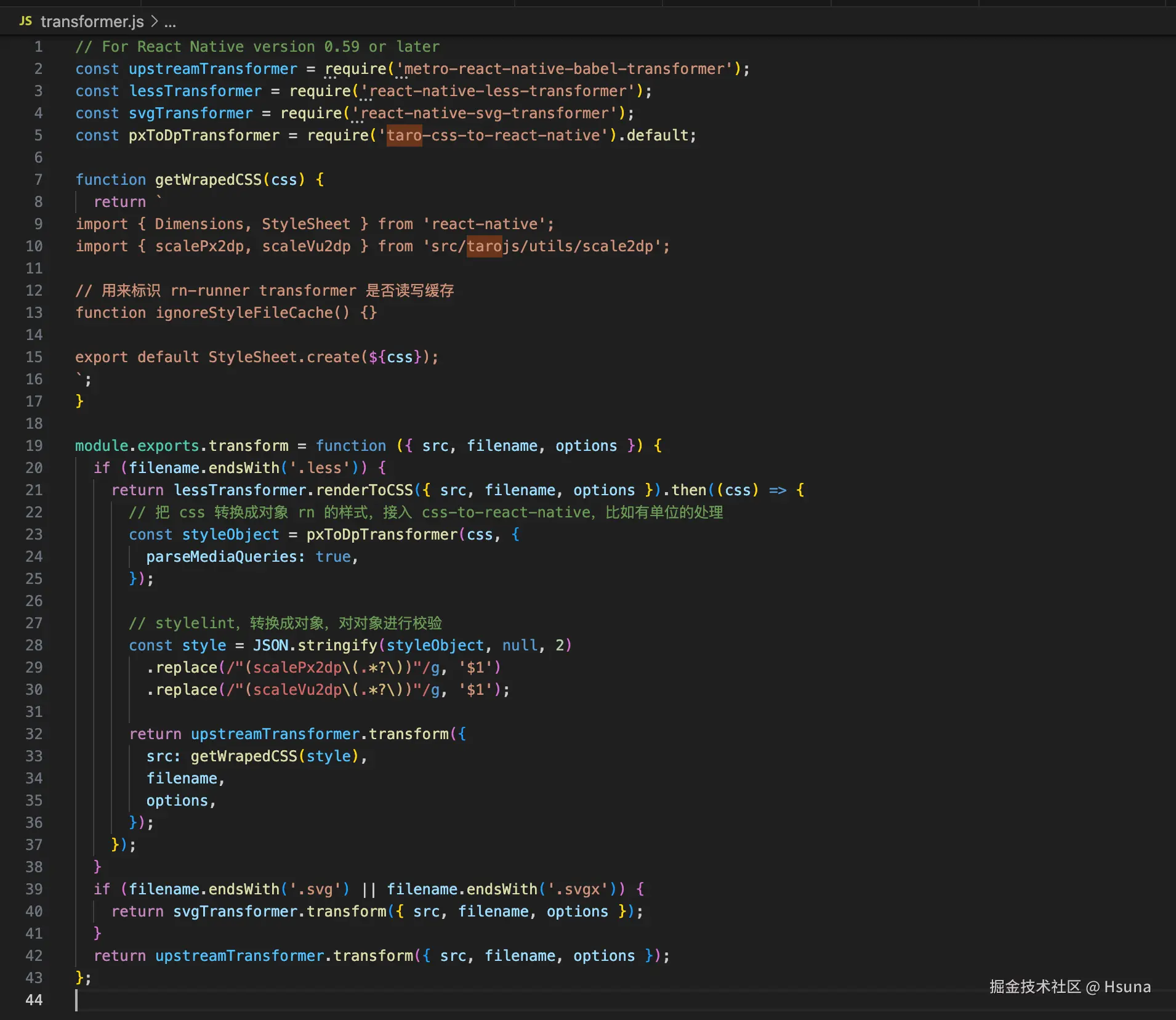Click the scalePx2dp regex on line 29
1176x1020 pixels.
(333, 668)
